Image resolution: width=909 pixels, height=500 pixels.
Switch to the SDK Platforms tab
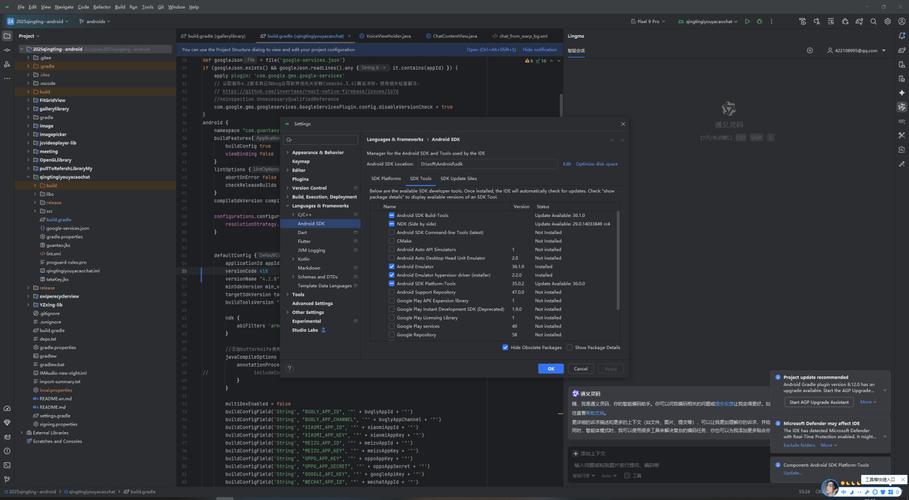(386, 179)
